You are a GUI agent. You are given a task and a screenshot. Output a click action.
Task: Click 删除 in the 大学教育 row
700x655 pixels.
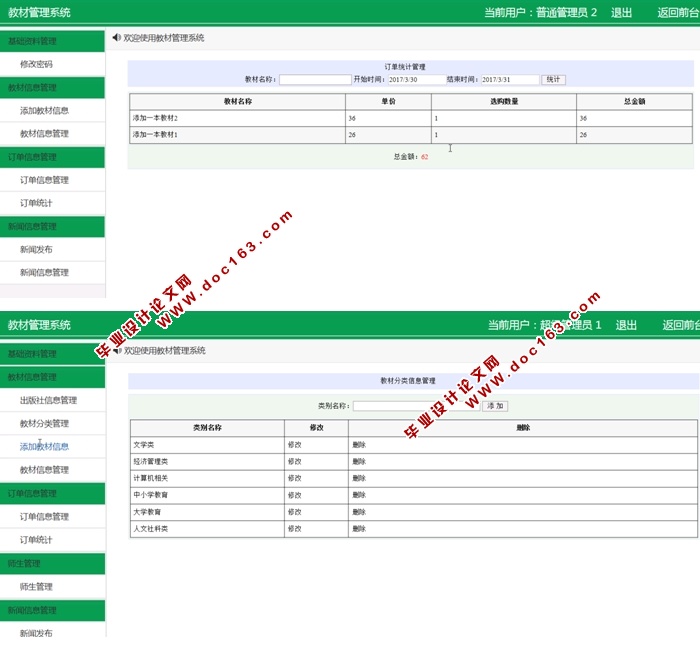tap(359, 512)
